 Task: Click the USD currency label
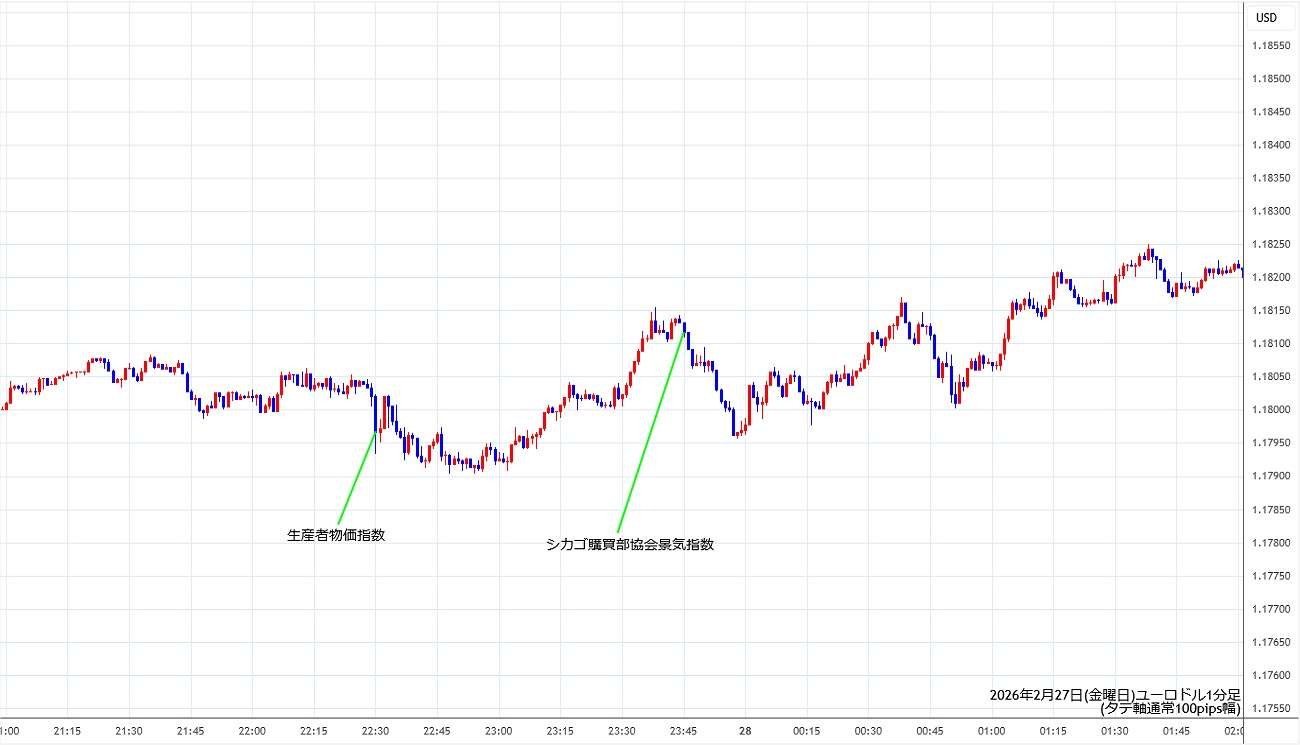[1266, 17]
